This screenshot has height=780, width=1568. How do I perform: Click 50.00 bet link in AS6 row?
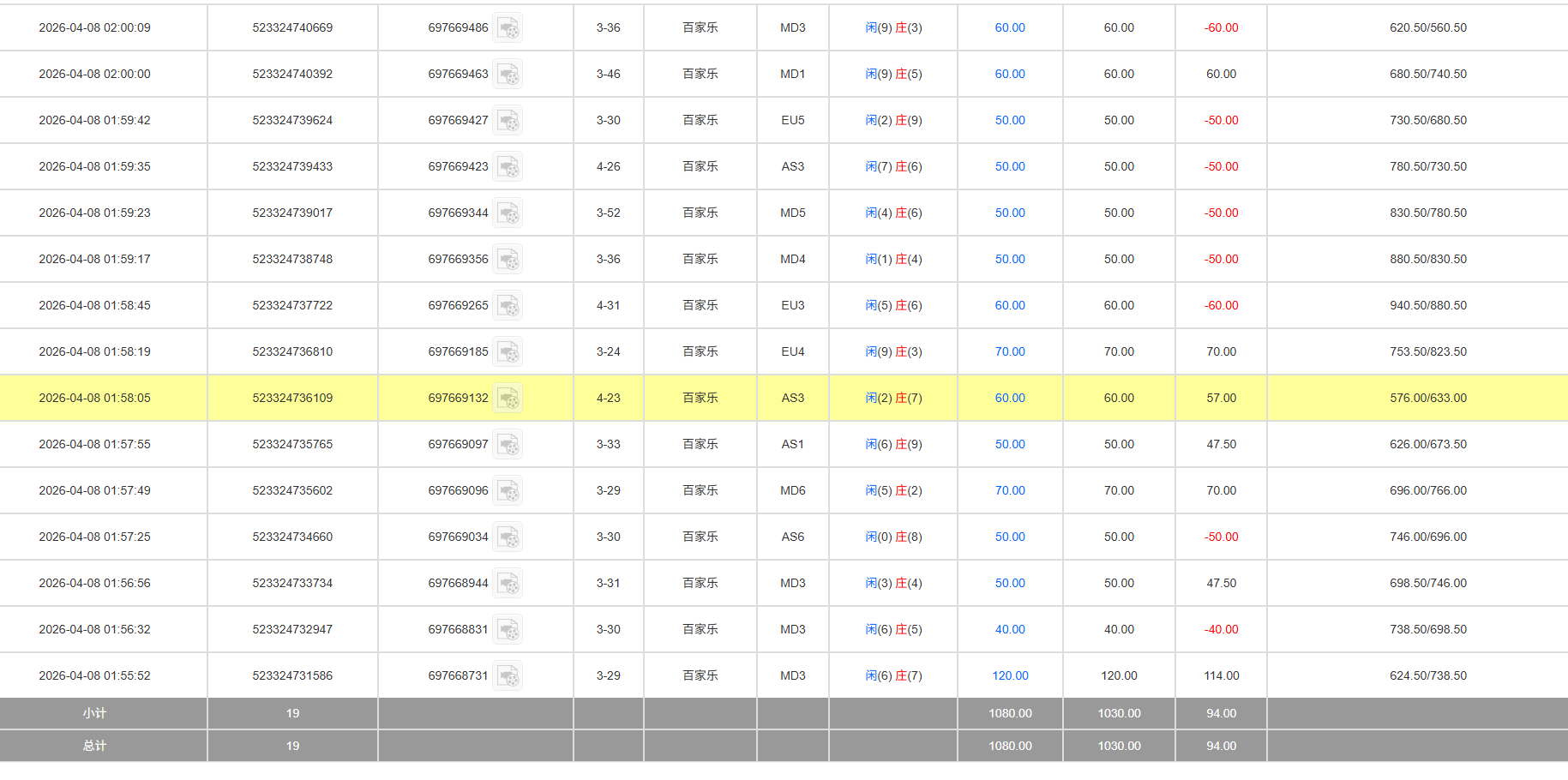tap(1010, 537)
